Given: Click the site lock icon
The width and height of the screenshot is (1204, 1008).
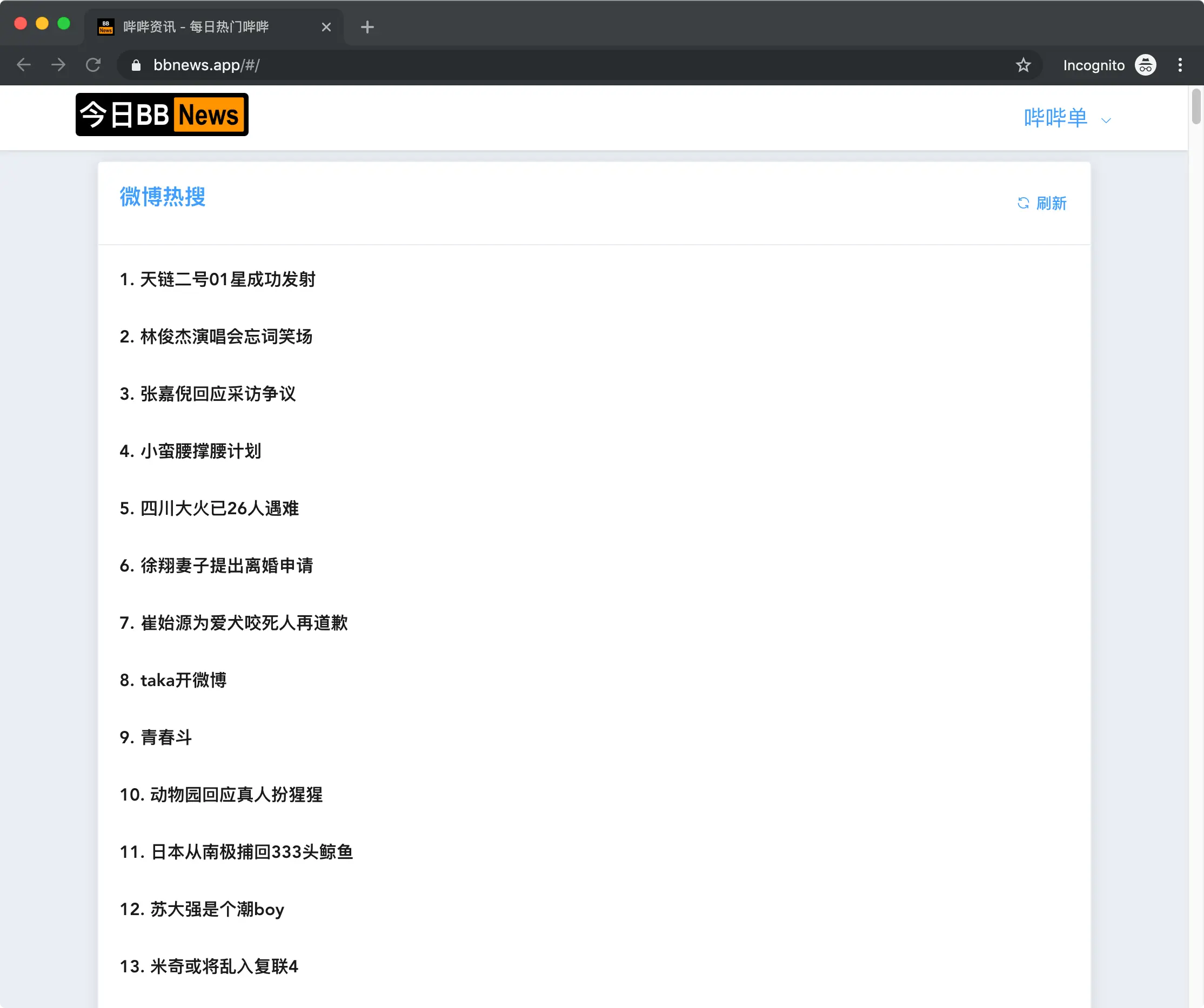Looking at the screenshot, I should (136, 65).
